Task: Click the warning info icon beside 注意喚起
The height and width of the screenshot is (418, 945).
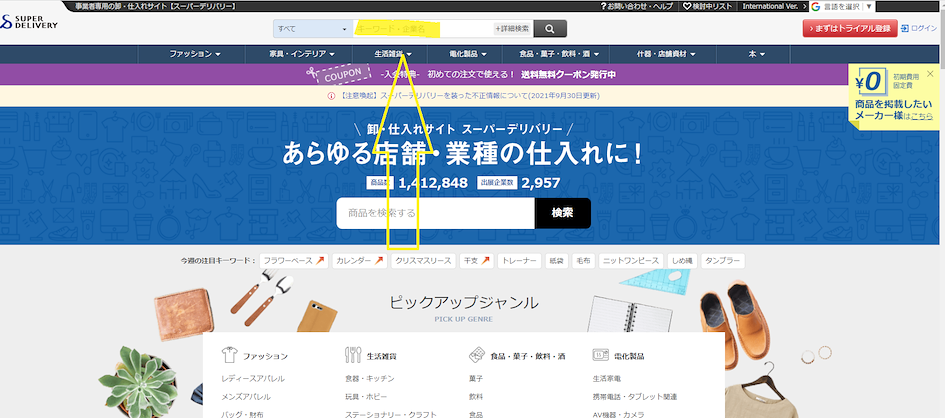Action: click(331, 96)
